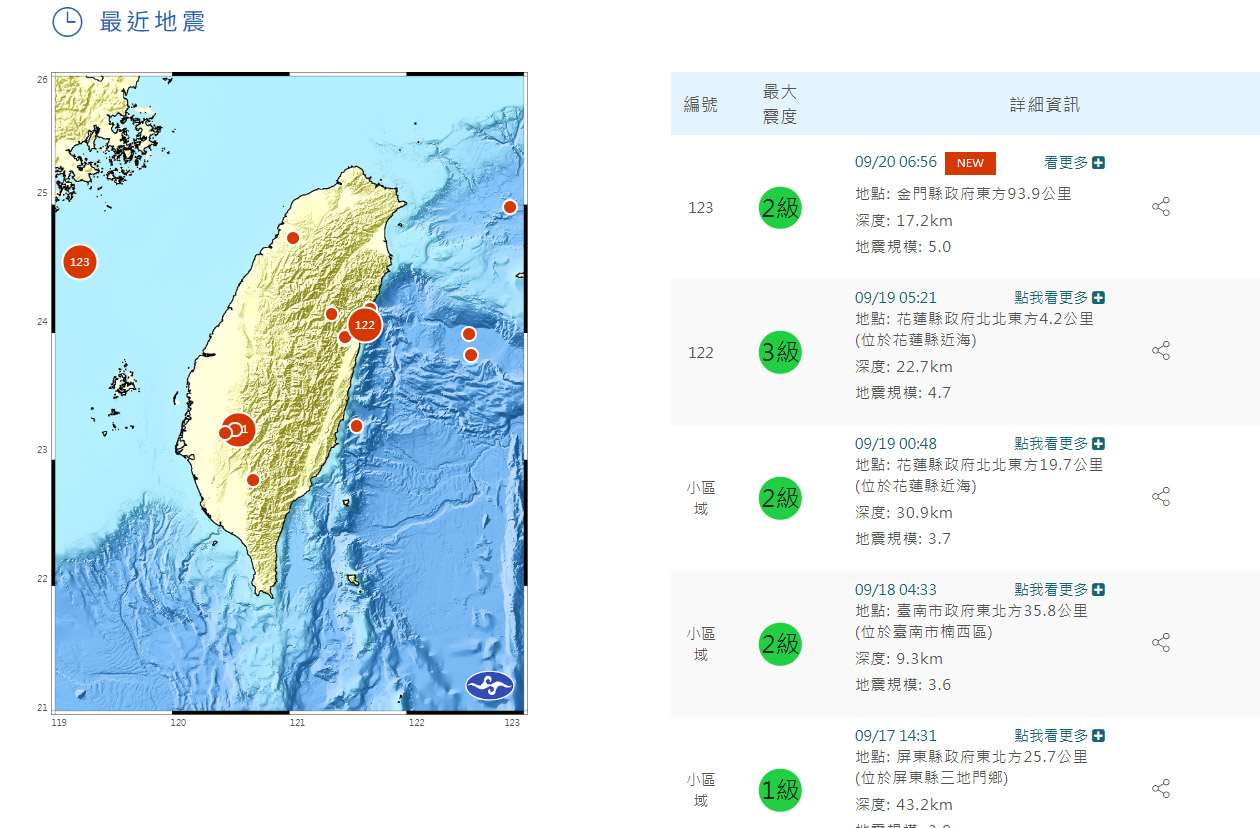
Task: Expand 點我看更多 for the 09/19 00:48 quake
Action: pos(1059,443)
